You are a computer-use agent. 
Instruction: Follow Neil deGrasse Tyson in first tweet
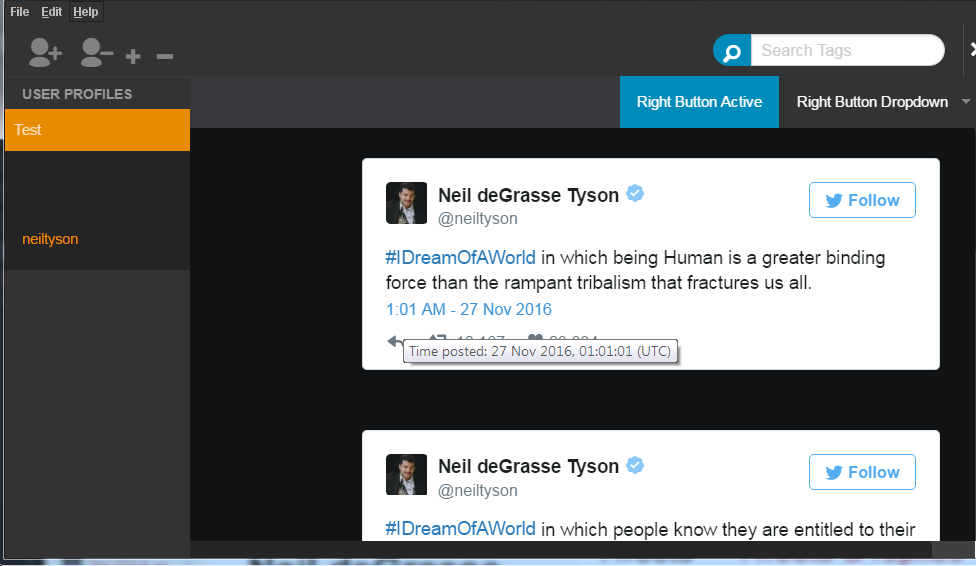(862, 200)
